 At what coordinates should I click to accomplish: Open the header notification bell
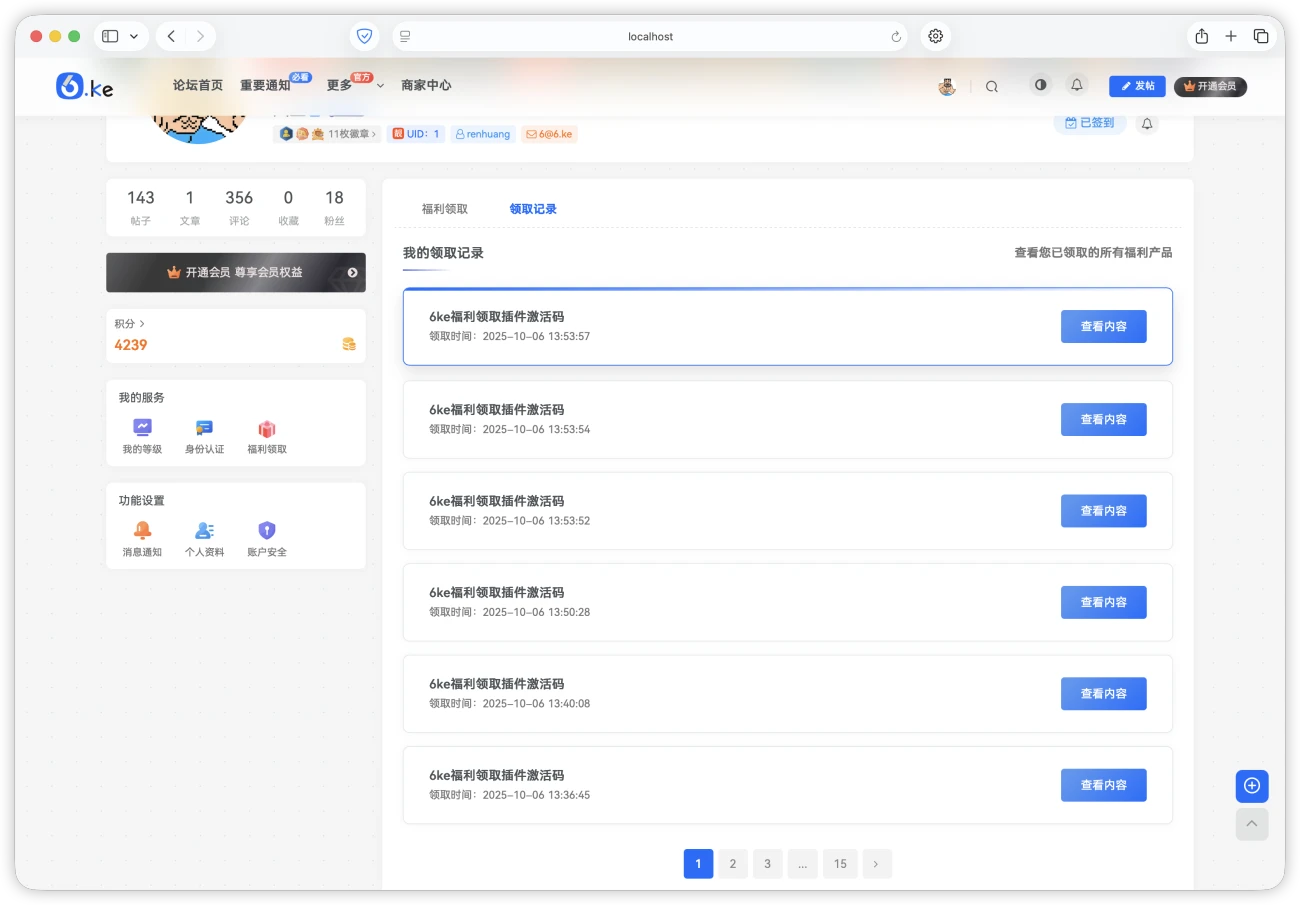pos(1076,86)
